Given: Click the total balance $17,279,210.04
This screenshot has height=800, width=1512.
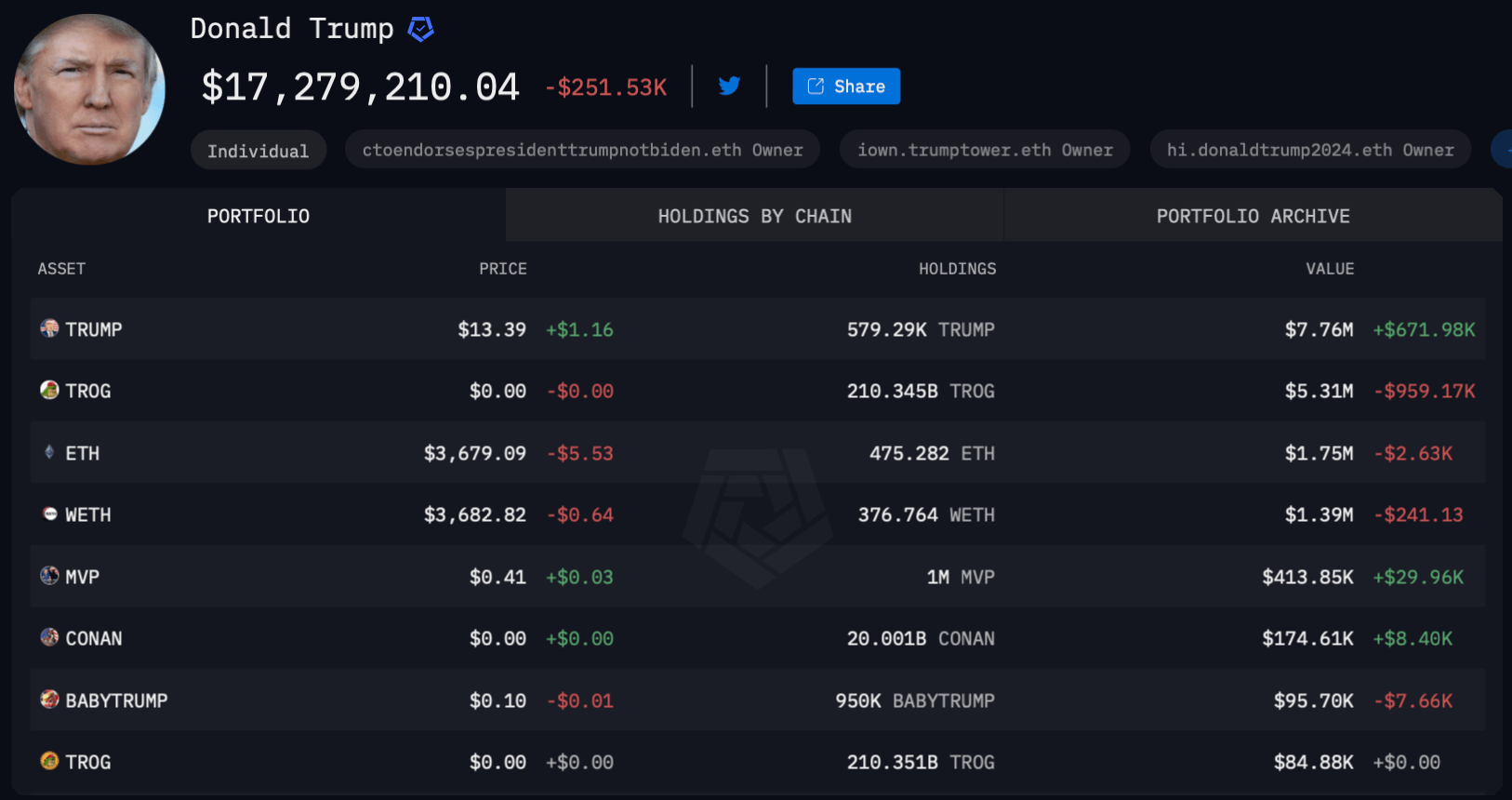Looking at the screenshot, I should (x=361, y=87).
